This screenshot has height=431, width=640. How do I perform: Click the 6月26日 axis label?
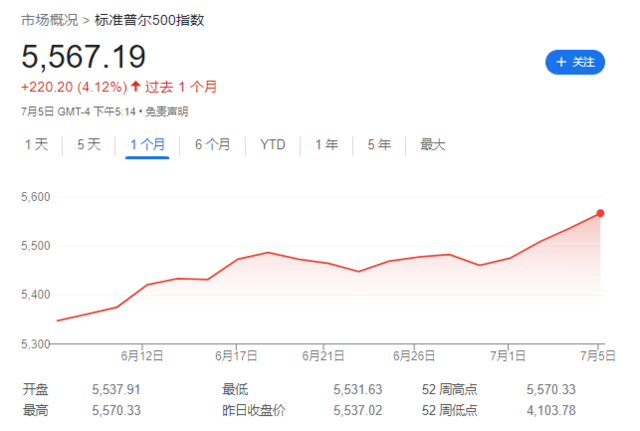coord(414,356)
